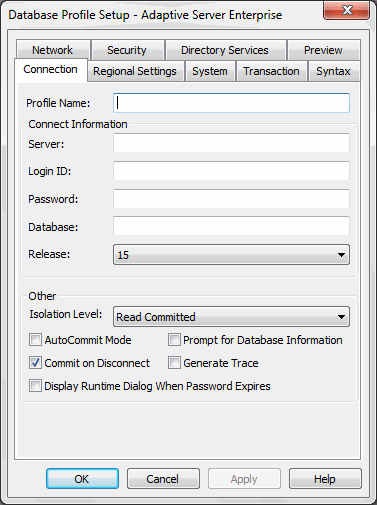The height and width of the screenshot is (505, 377).
Task: Click the Login ID text box
Action: pyautogui.click(x=231, y=171)
